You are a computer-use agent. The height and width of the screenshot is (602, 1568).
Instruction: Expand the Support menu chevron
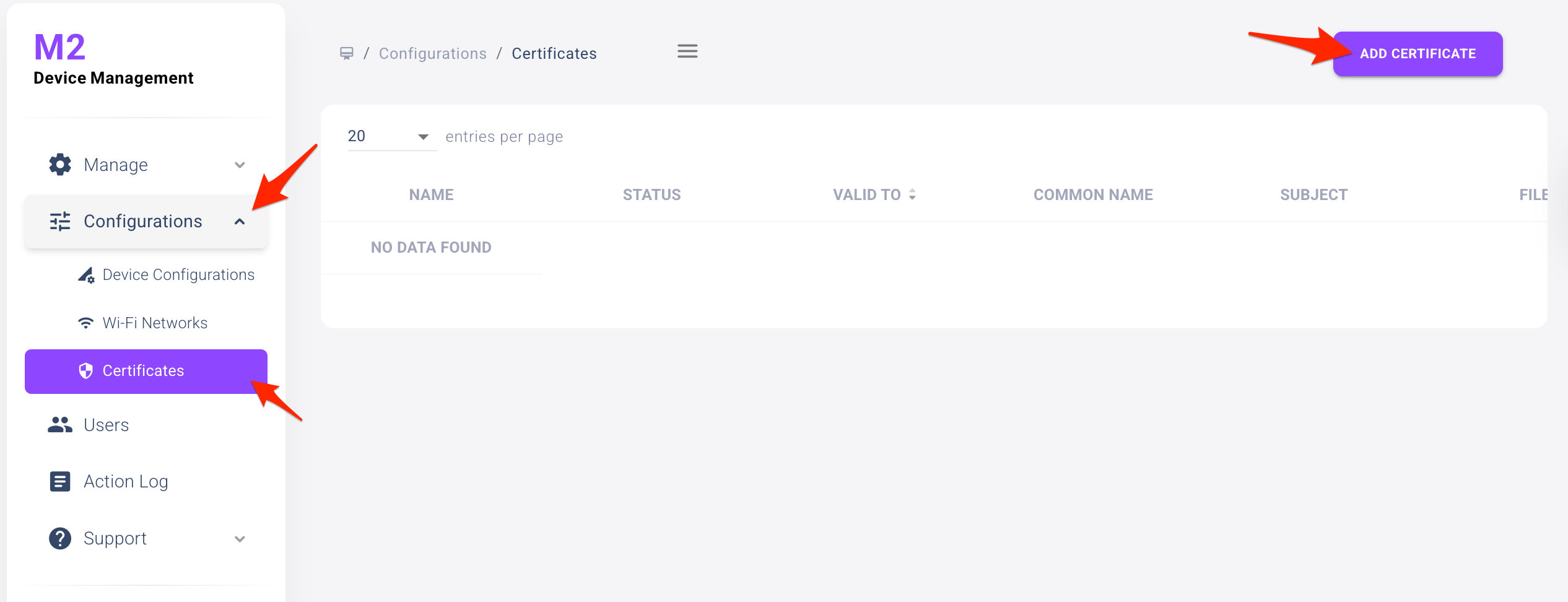pyautogui.click(x=240, y=539)
